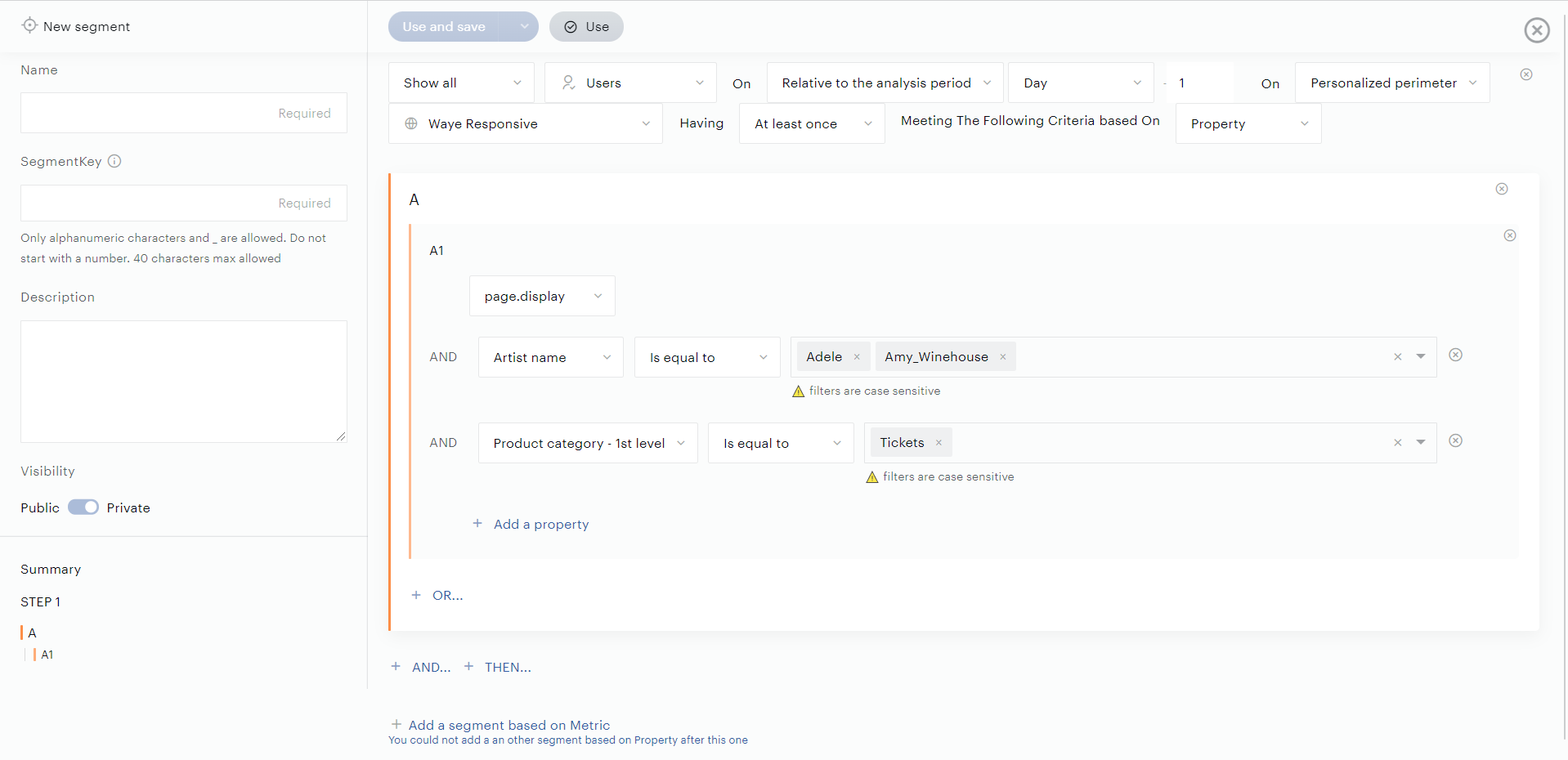Image resolution: width=1568 pixels, height=760 pixels.
Task: Remove the Adele tag from Artist name
Action: click(857, 357)
